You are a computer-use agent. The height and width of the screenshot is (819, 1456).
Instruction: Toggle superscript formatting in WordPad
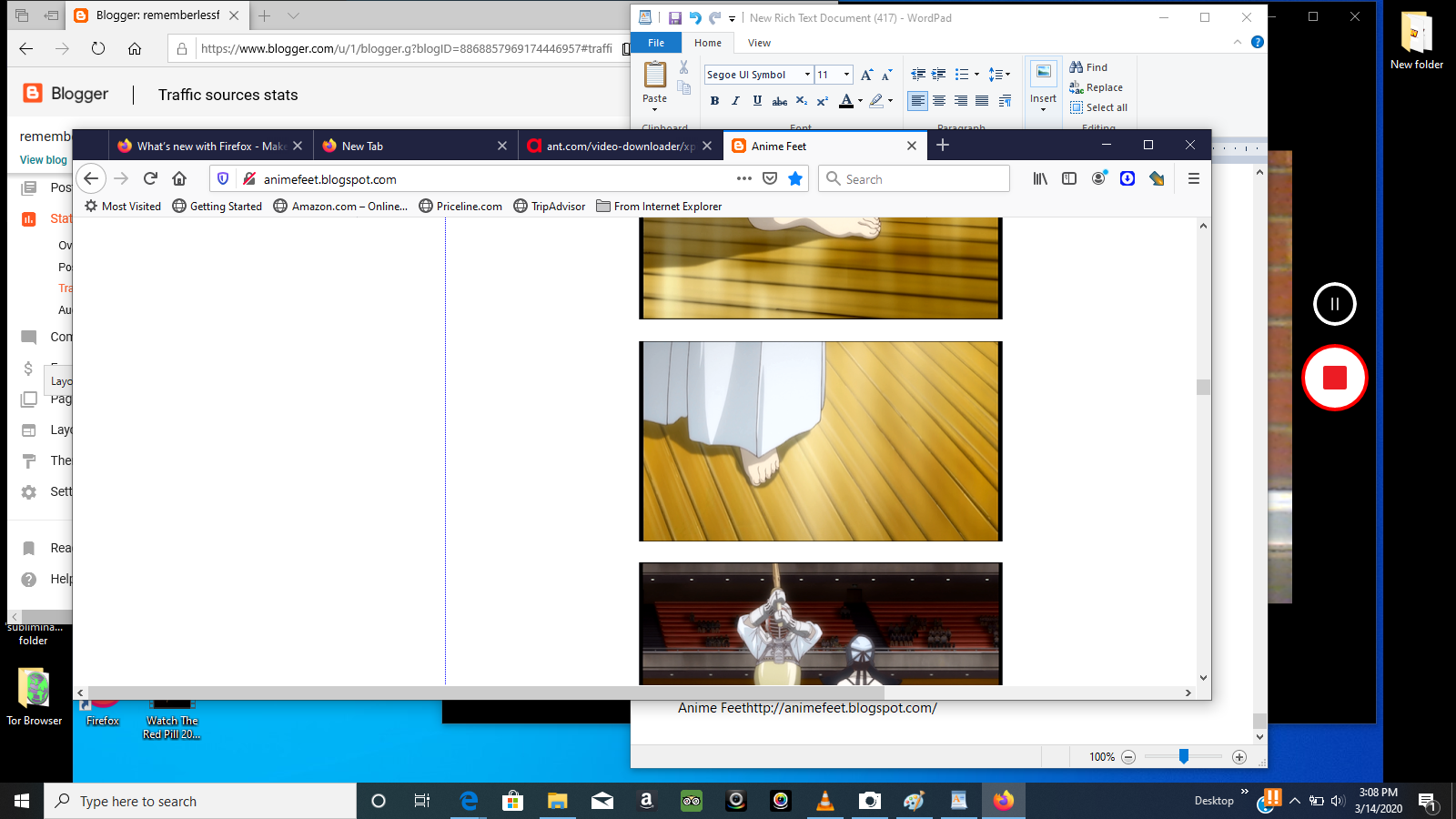(823, 101)
